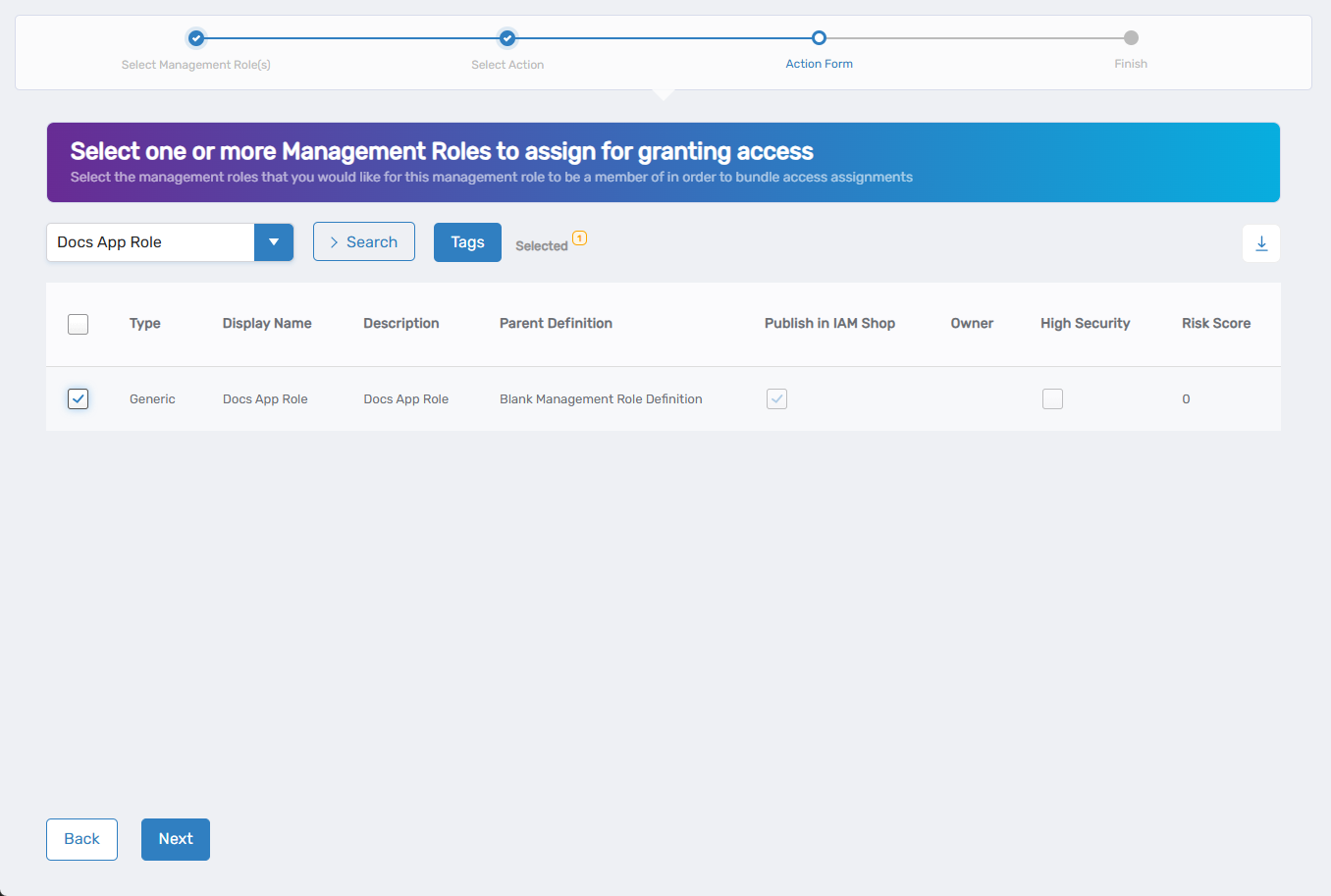The image size is (1331, 896).
Task: Sort by the Risk Score column header
Action: point(1215,323)
